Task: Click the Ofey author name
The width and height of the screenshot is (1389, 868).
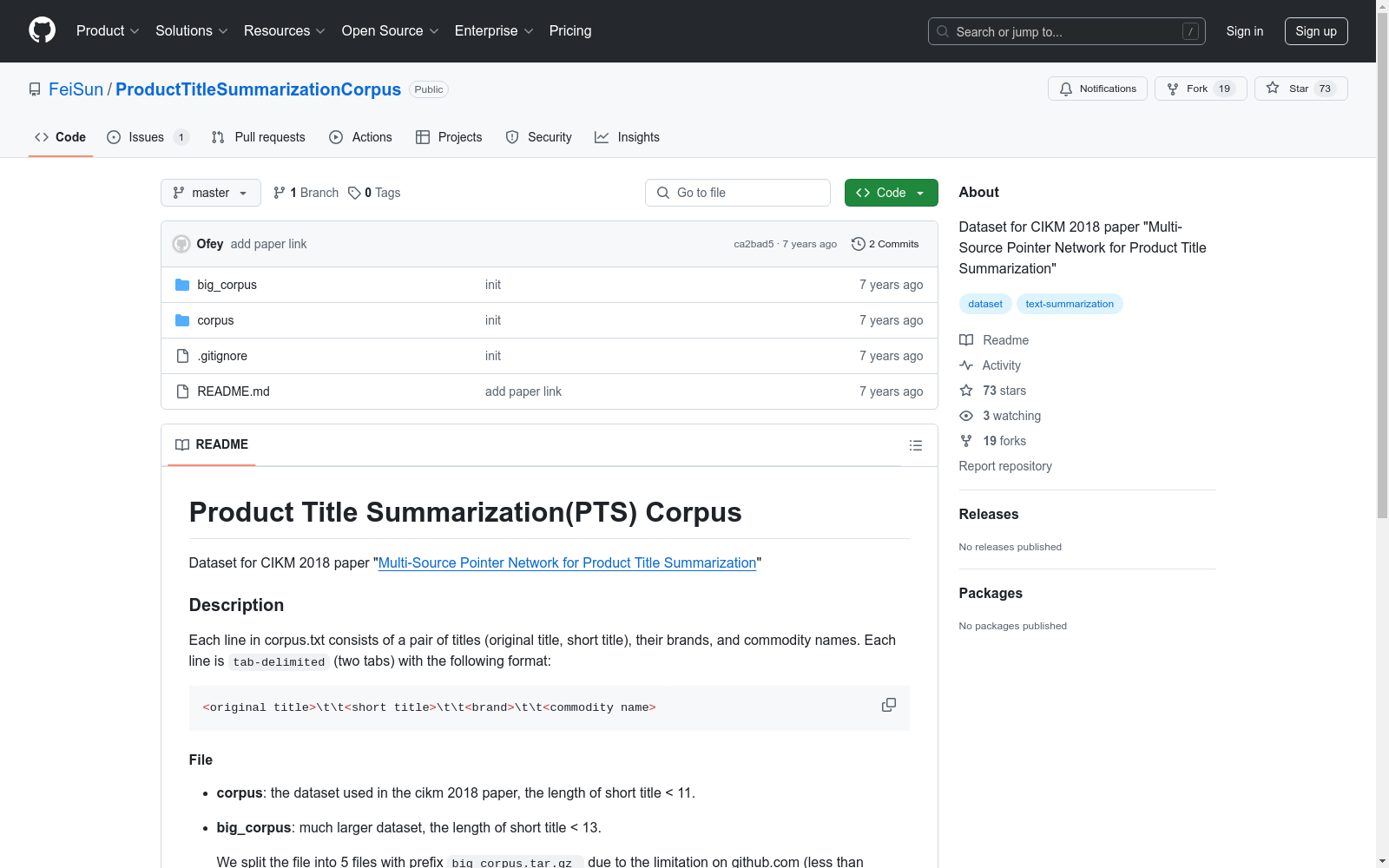Action: point(210,244)
